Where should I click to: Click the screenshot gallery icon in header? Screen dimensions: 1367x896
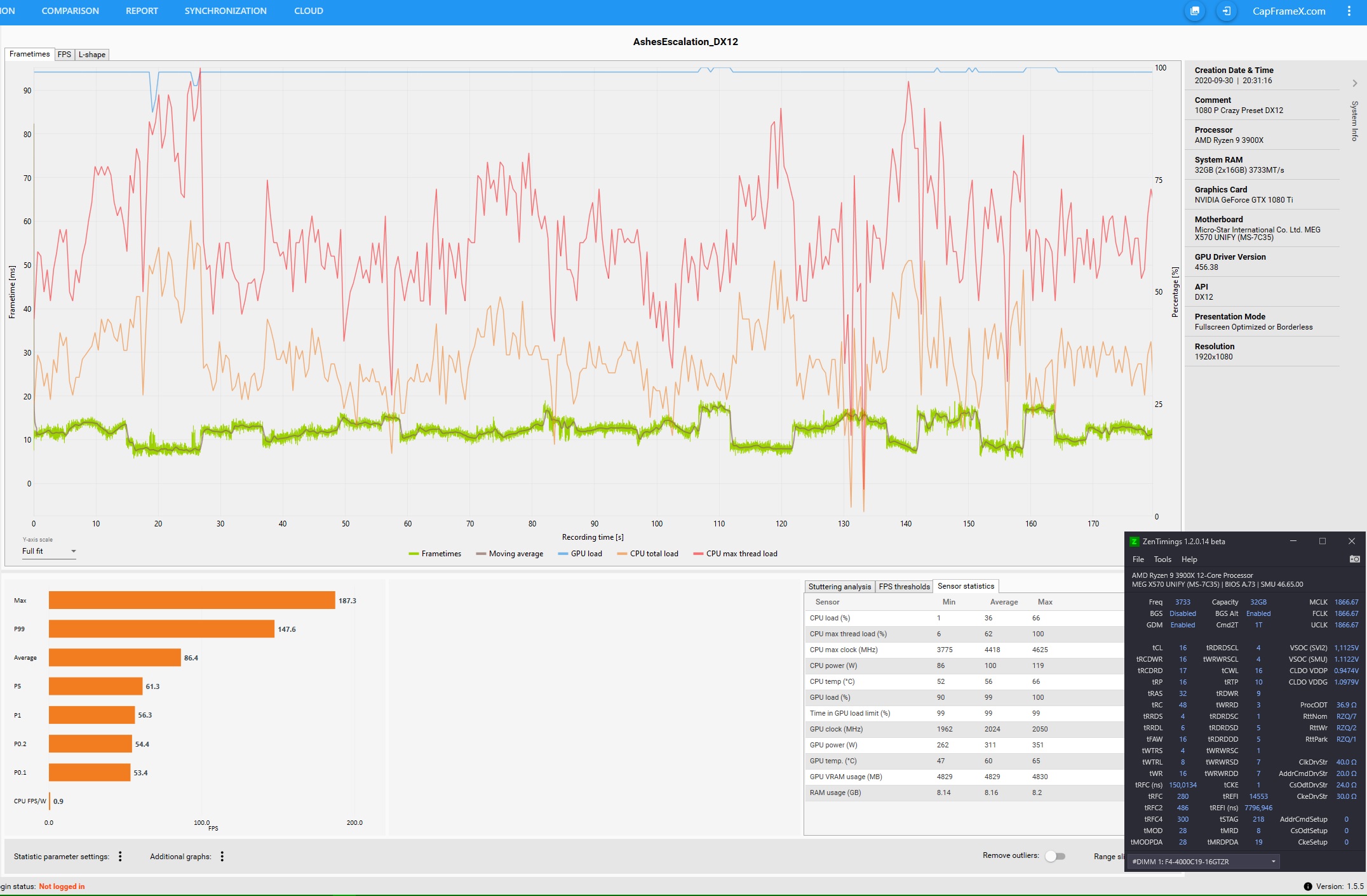click(1195, 11)
